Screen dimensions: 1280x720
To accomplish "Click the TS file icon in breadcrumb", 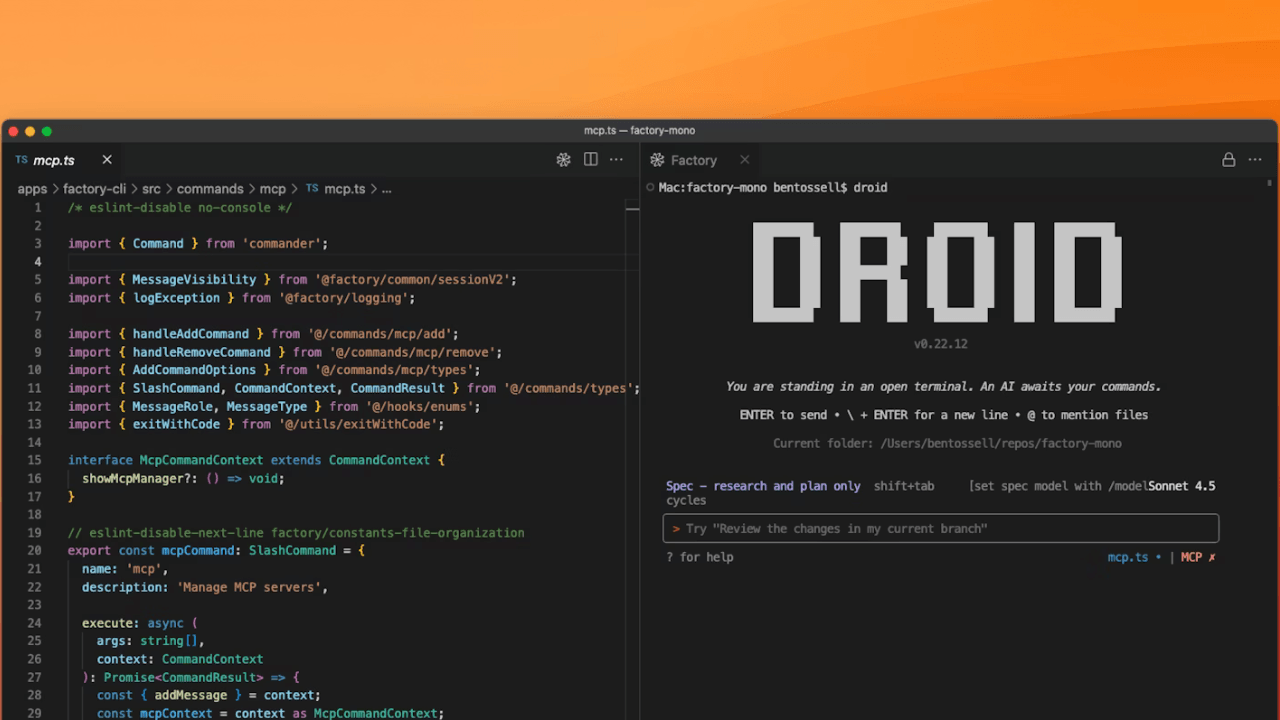I will click(312, 188).
